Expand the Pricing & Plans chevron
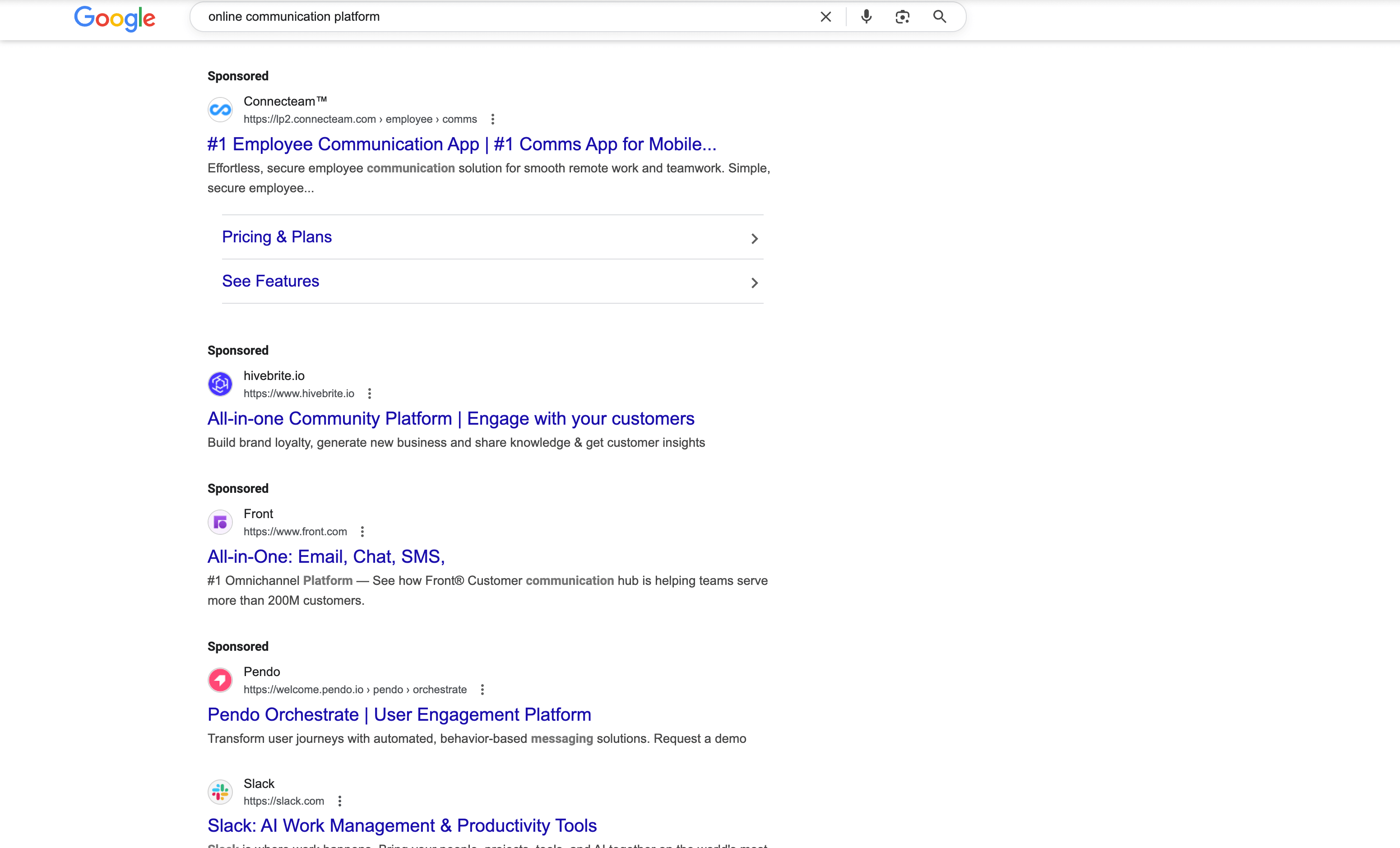Screen dimensions: 1400x848 point(755,239)
